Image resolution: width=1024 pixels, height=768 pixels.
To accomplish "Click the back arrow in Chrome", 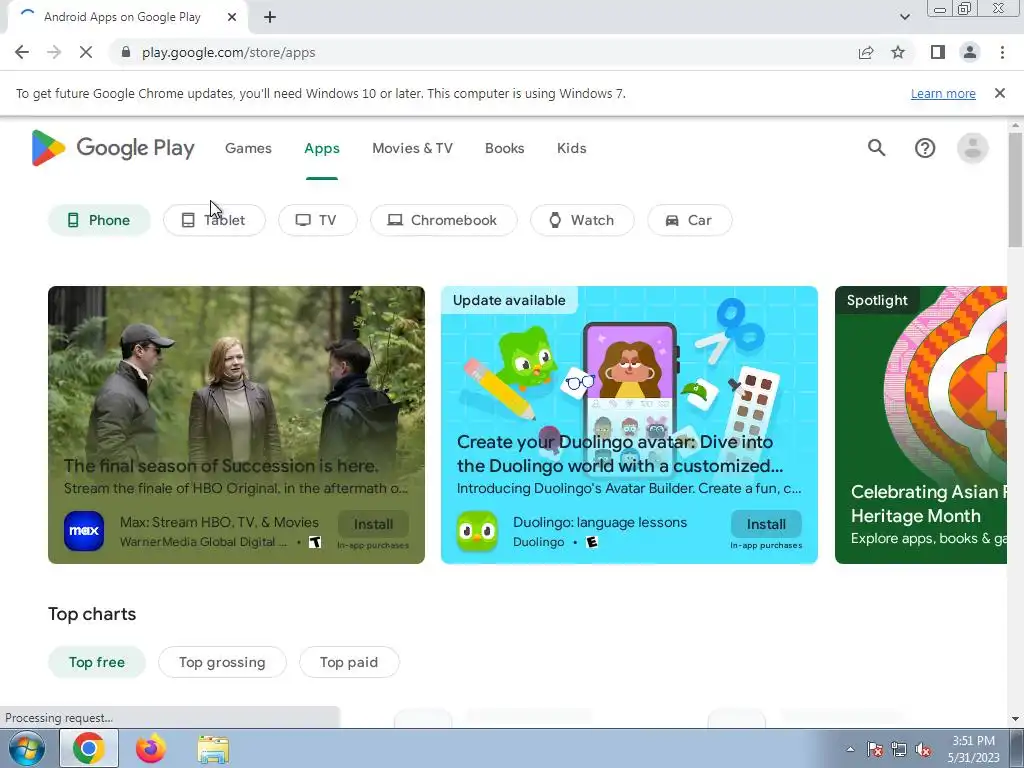I will [x=22, y=52].
